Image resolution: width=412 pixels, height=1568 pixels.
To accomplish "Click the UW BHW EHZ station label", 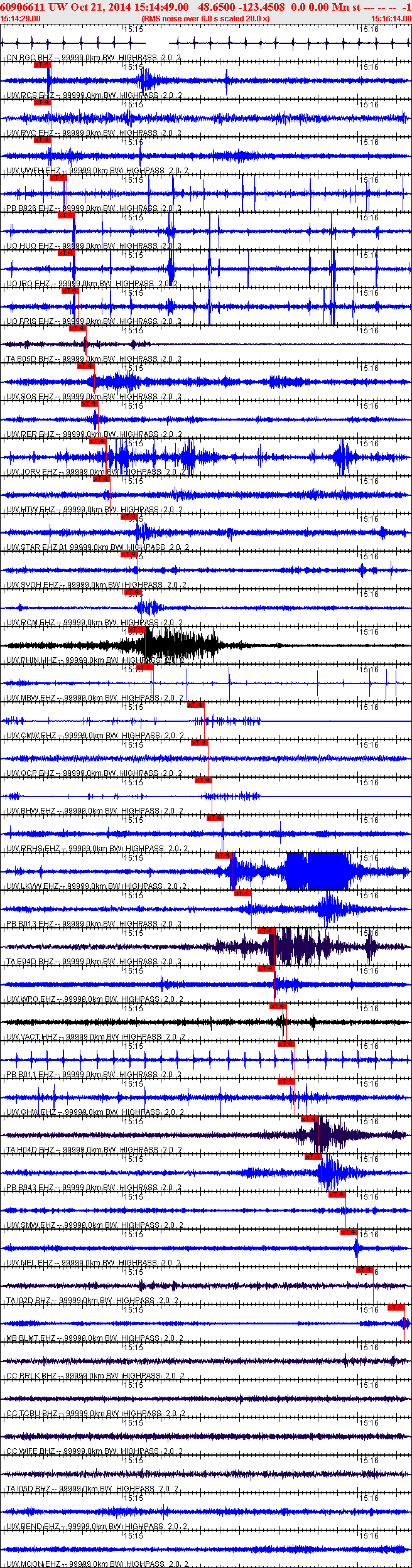I will pyautogui.click(x=31, y=811).
